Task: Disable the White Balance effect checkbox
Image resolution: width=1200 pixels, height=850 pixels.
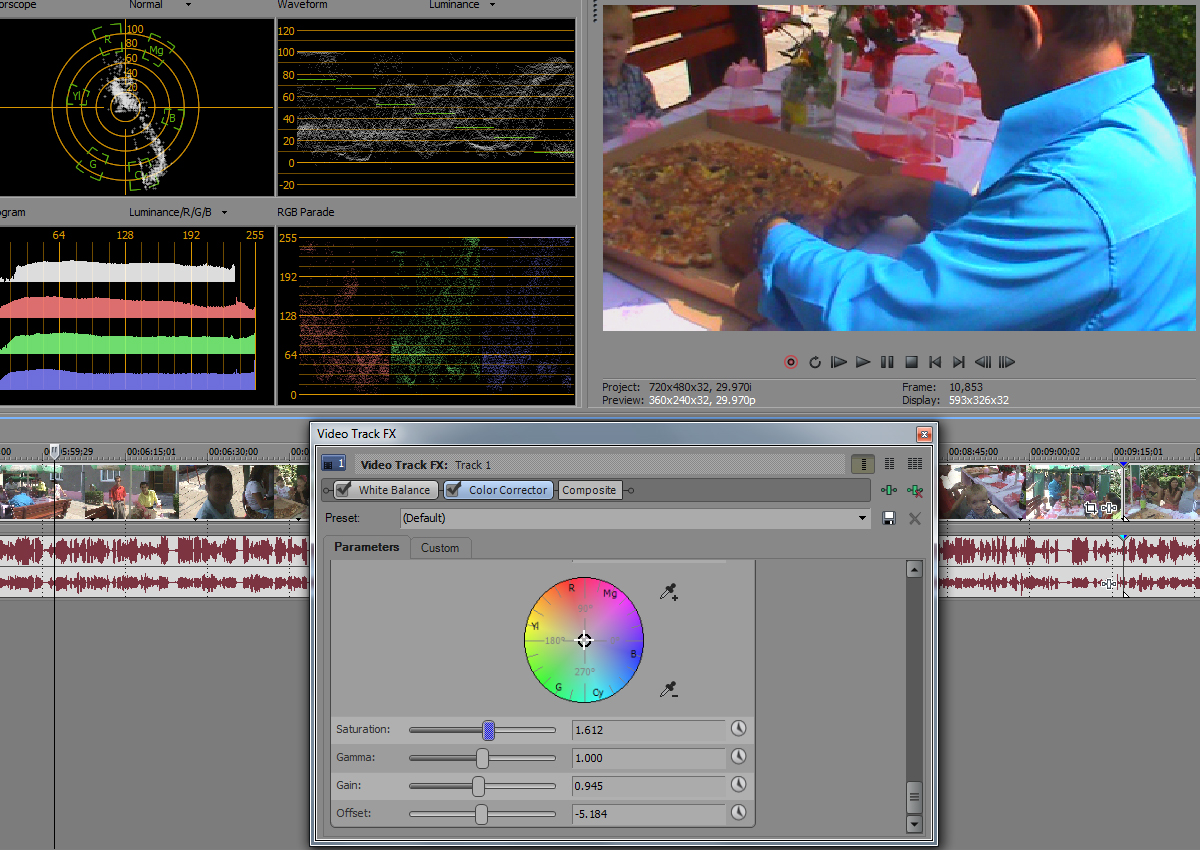Action: click(344, 490)
